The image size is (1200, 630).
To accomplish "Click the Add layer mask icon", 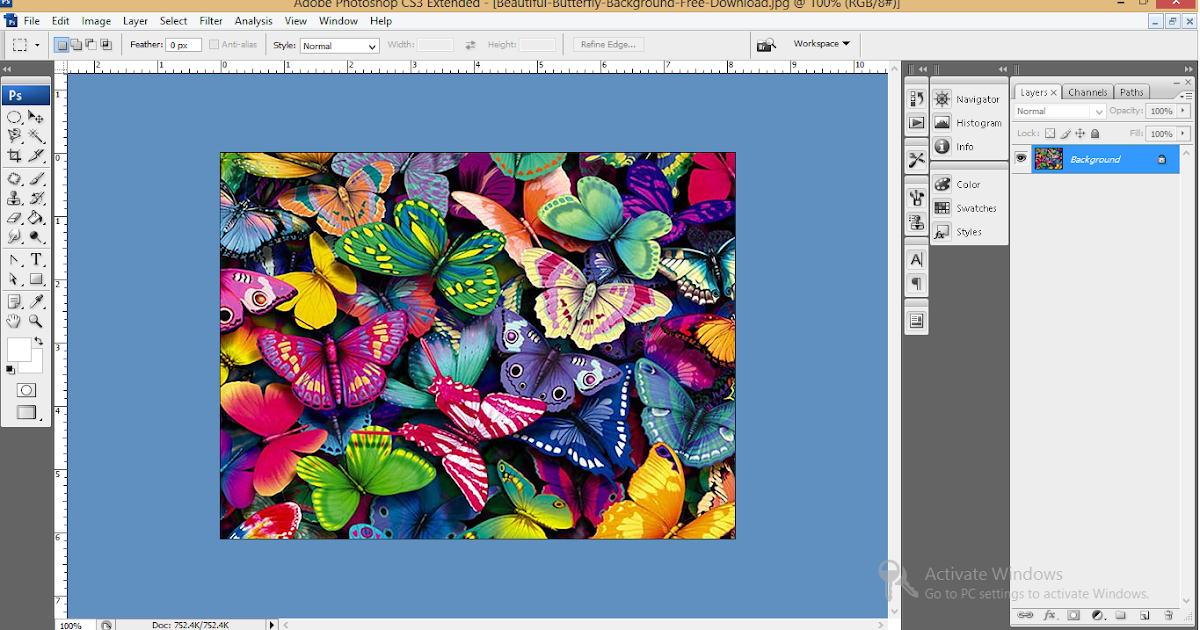I will point(1074,616).
